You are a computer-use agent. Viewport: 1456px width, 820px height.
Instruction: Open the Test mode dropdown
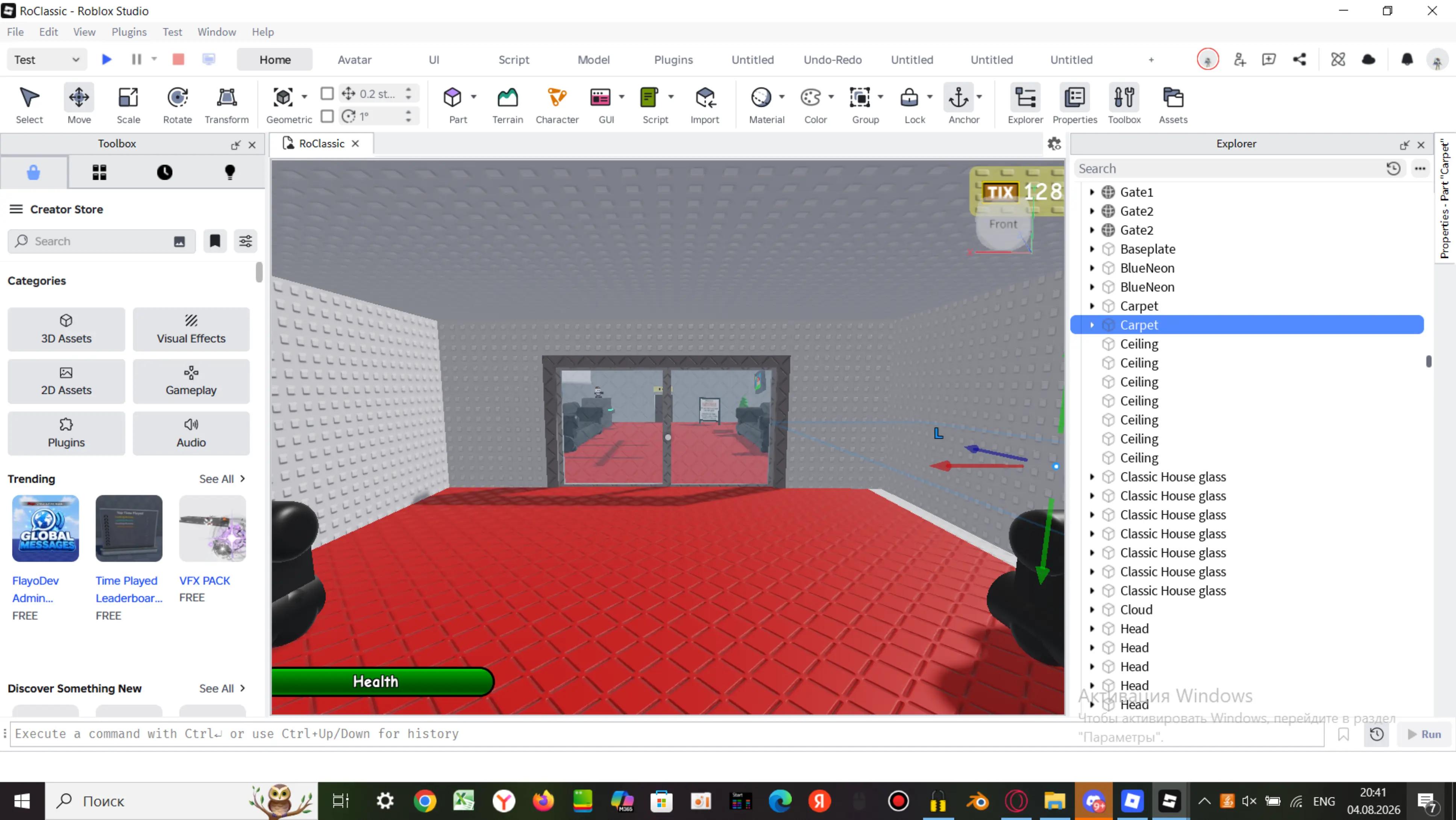(x=47, y=59)
